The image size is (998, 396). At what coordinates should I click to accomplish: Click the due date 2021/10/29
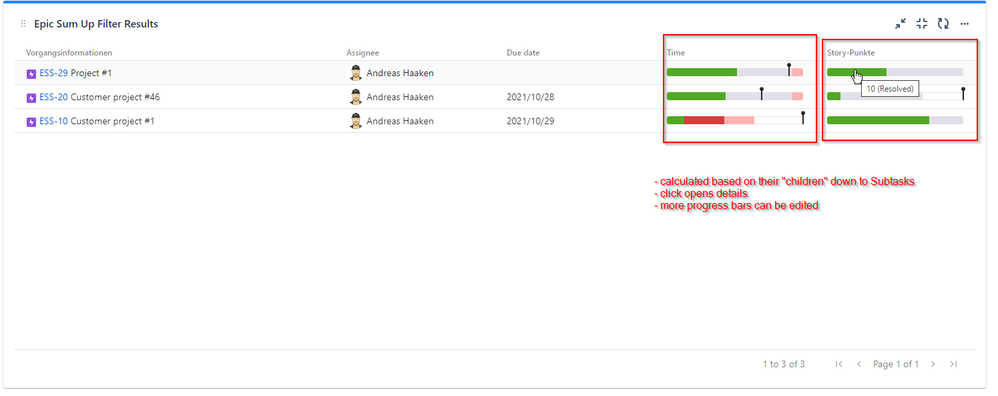click(530, 121)
